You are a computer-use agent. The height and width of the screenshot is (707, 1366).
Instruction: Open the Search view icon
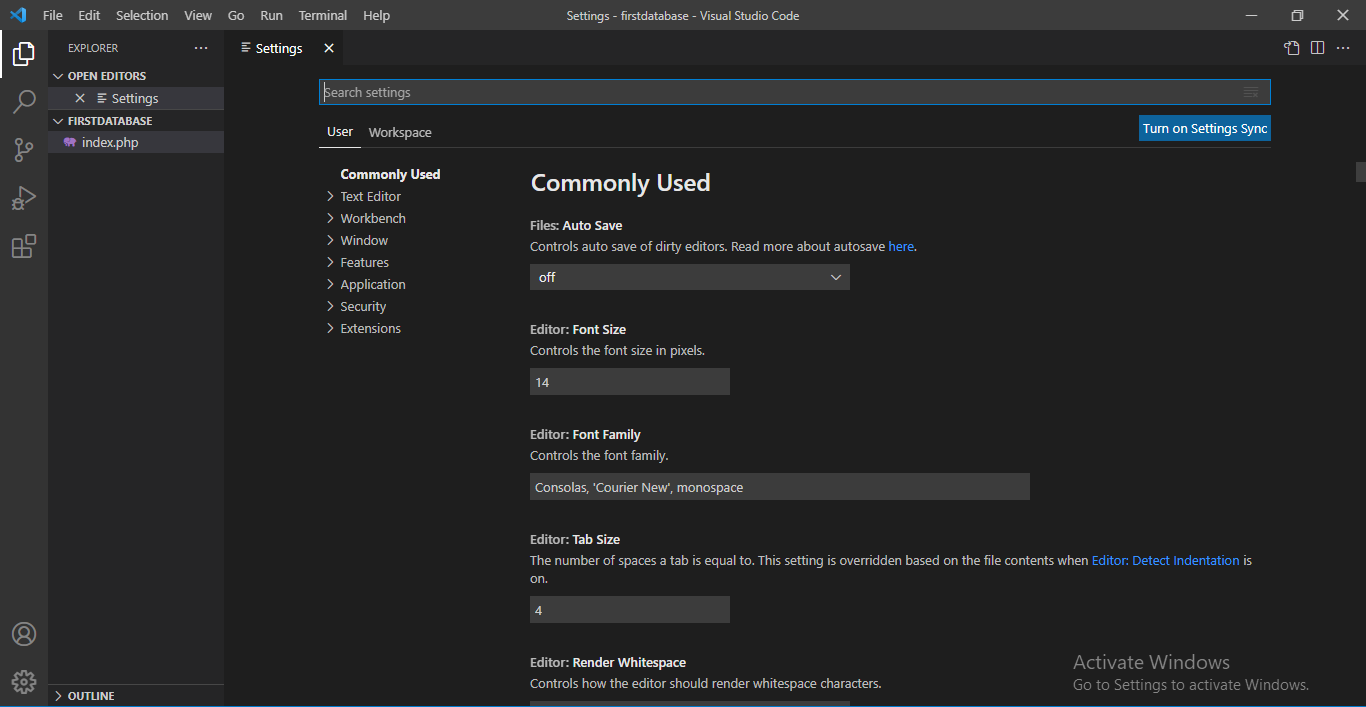click(24, 102)
